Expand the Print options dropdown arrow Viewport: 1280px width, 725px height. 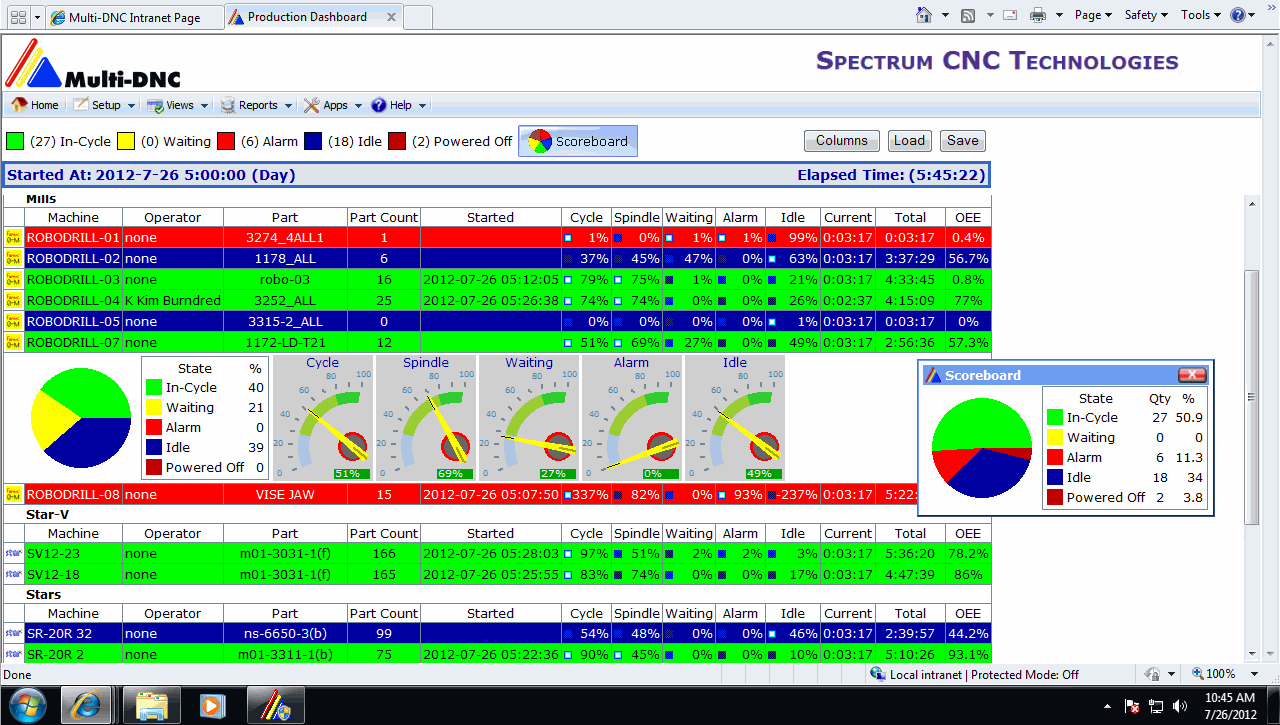tap(1059, 15)
